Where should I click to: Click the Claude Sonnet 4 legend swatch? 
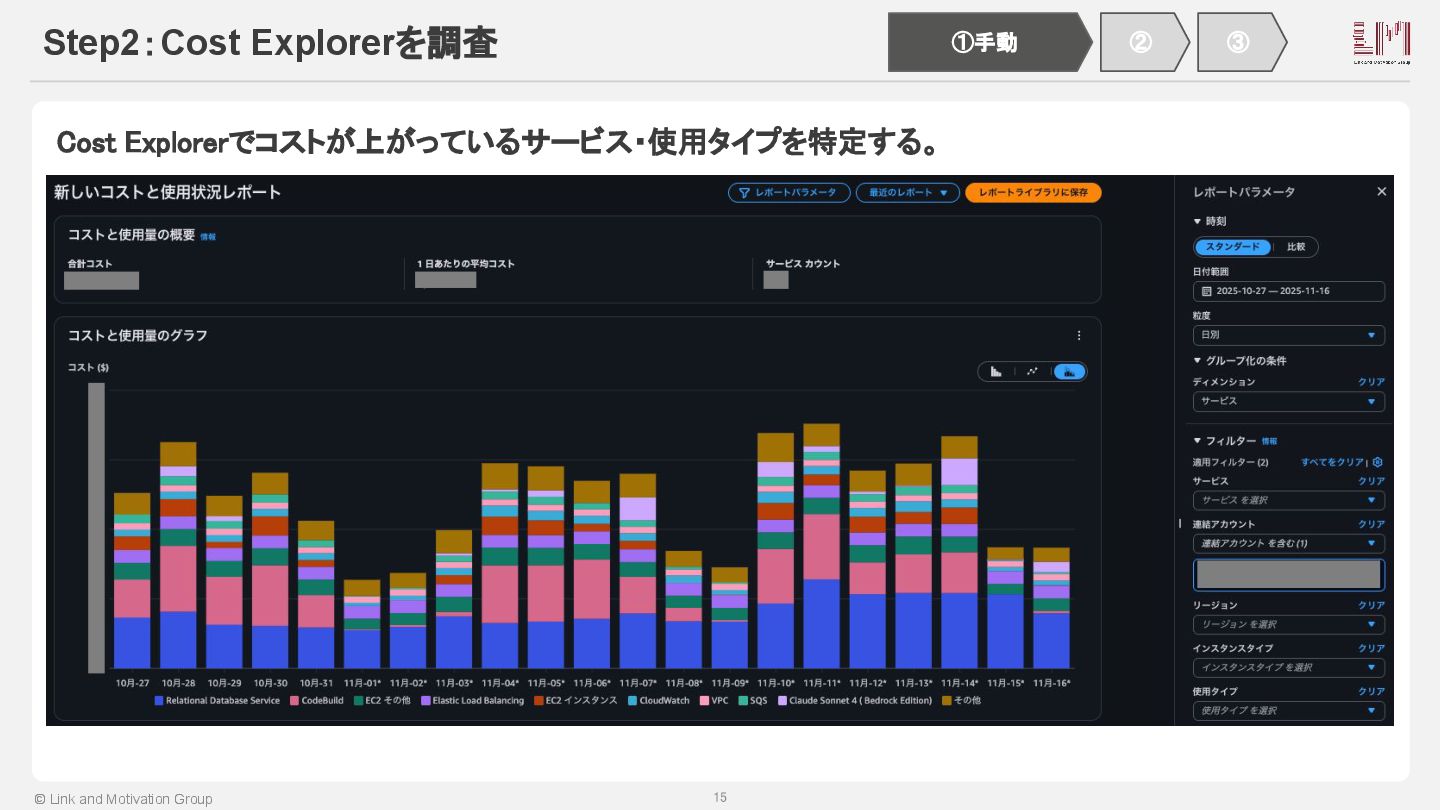tap(782, 701)
